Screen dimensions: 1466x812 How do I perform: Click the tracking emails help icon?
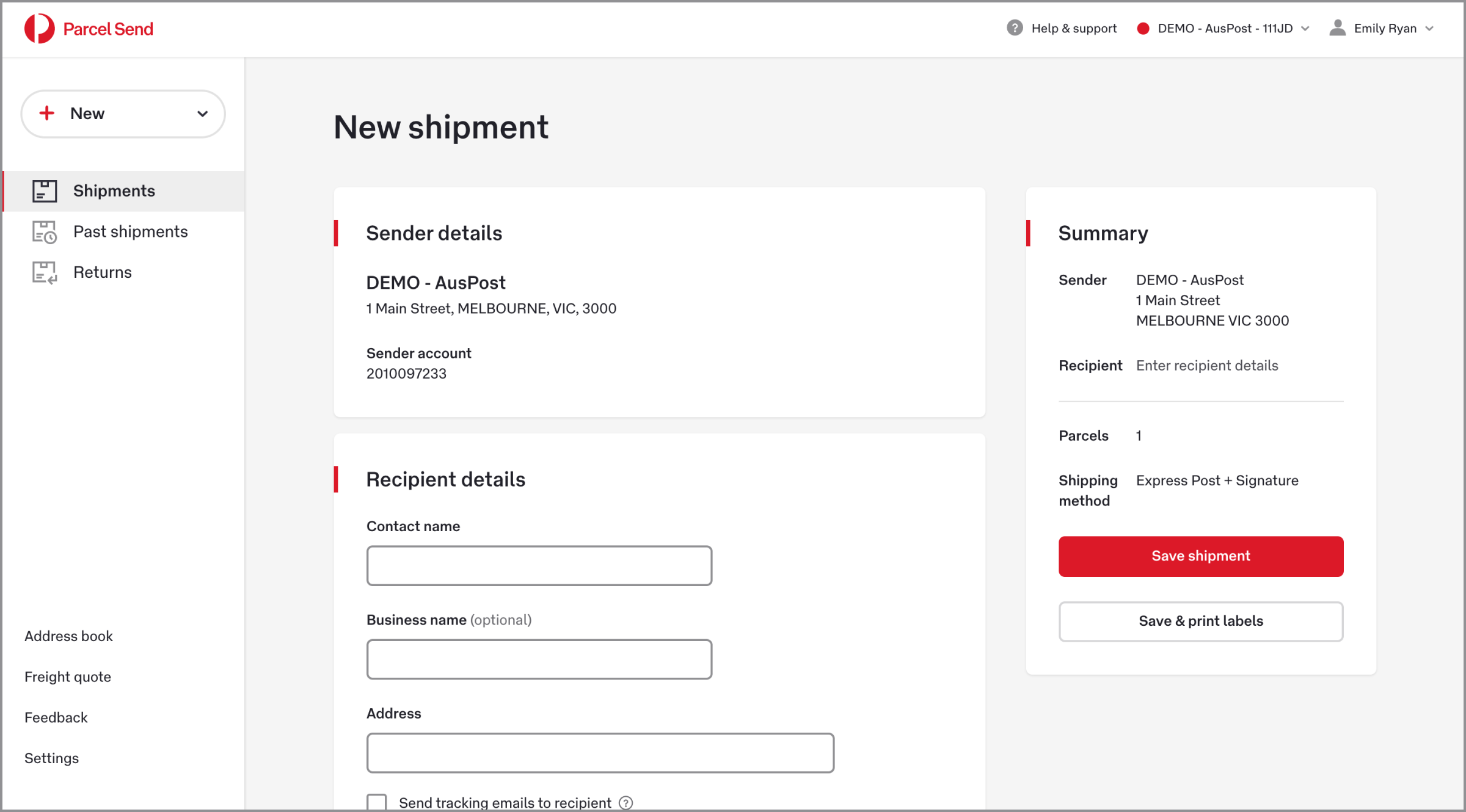625,803
